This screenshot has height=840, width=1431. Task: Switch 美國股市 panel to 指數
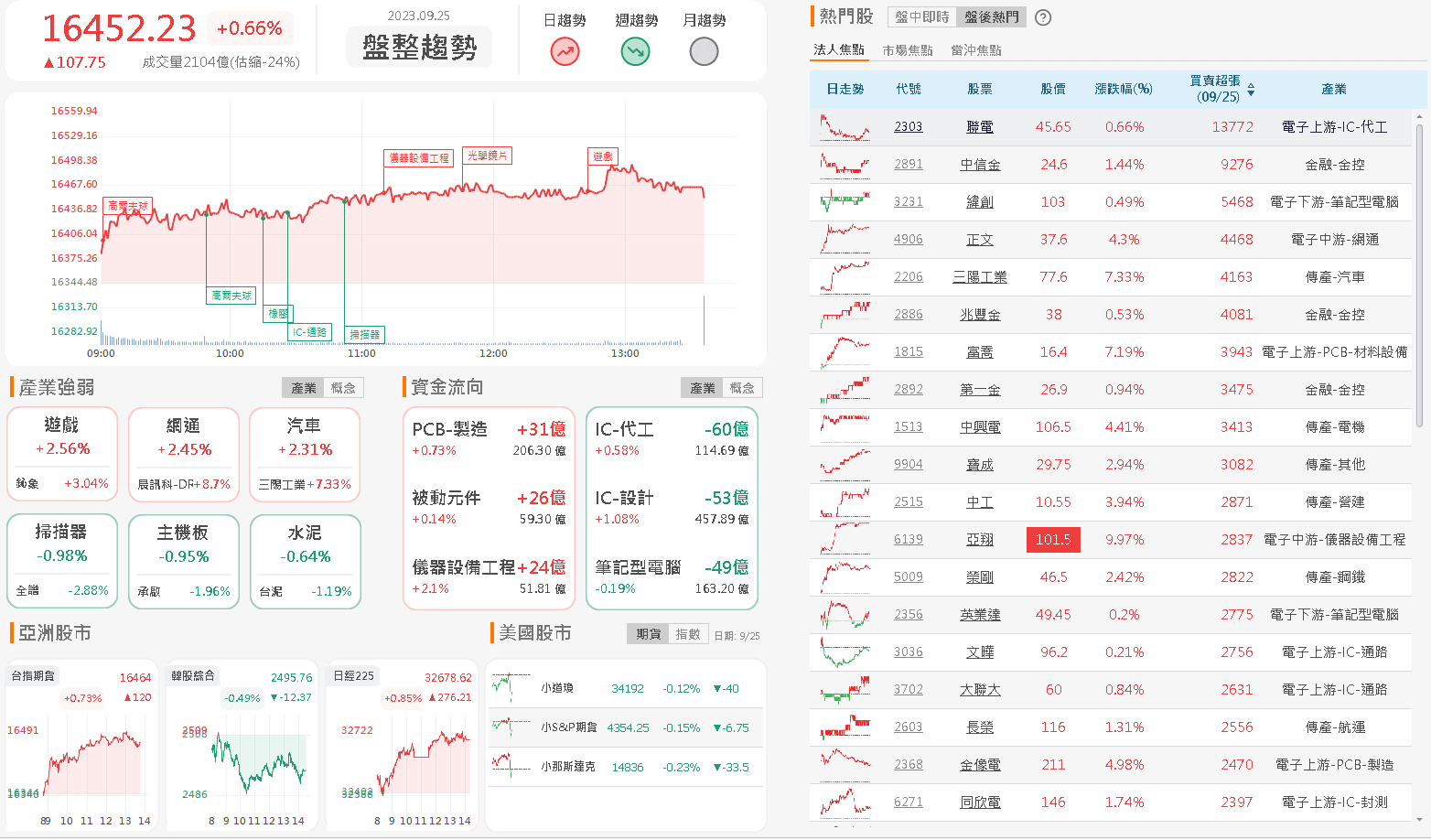688,634
